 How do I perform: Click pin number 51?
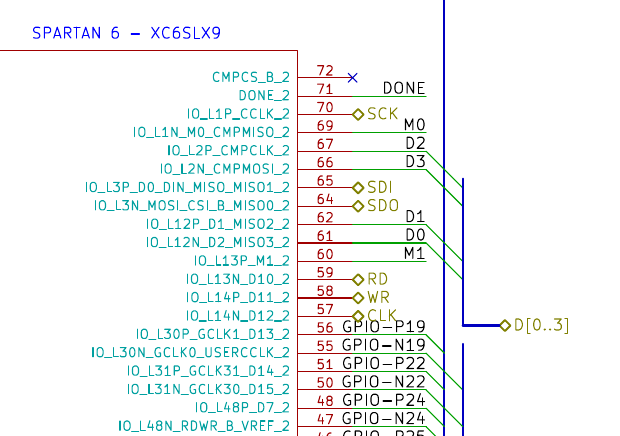click(x=325, y=364)
